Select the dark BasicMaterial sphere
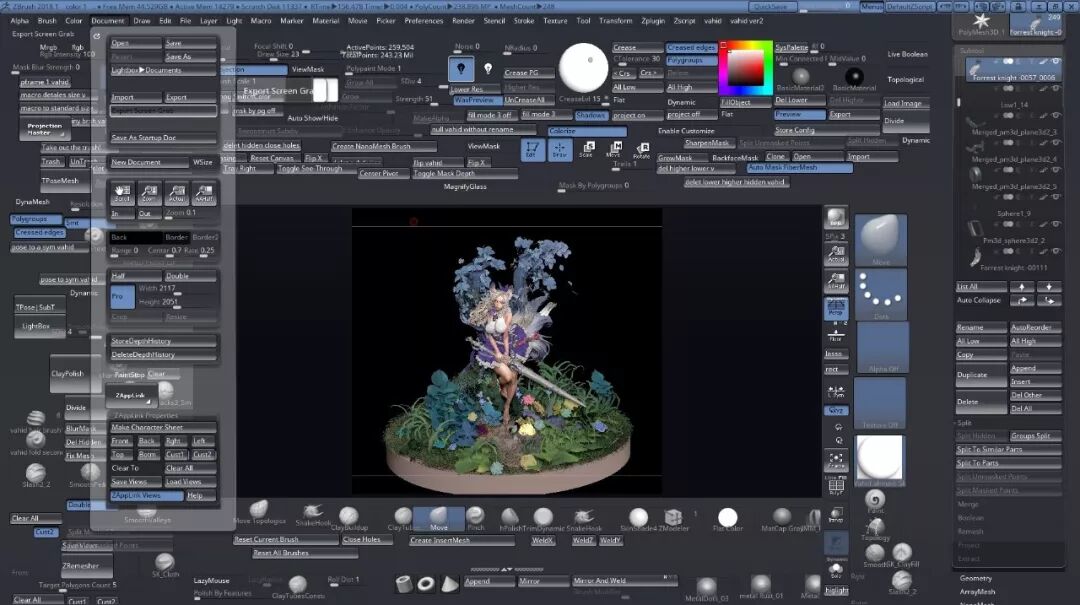1080x605 pixels. pos(854,76)
